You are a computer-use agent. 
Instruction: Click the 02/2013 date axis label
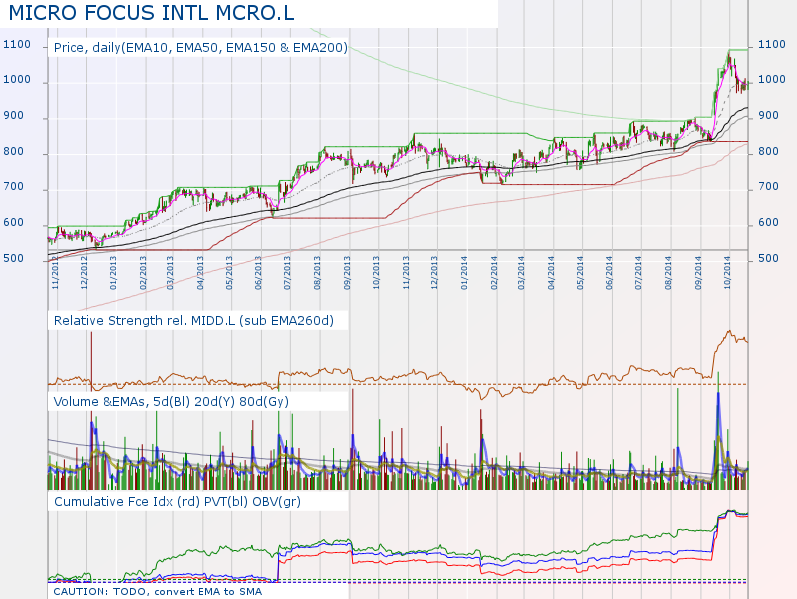click(x=143, y=273)
